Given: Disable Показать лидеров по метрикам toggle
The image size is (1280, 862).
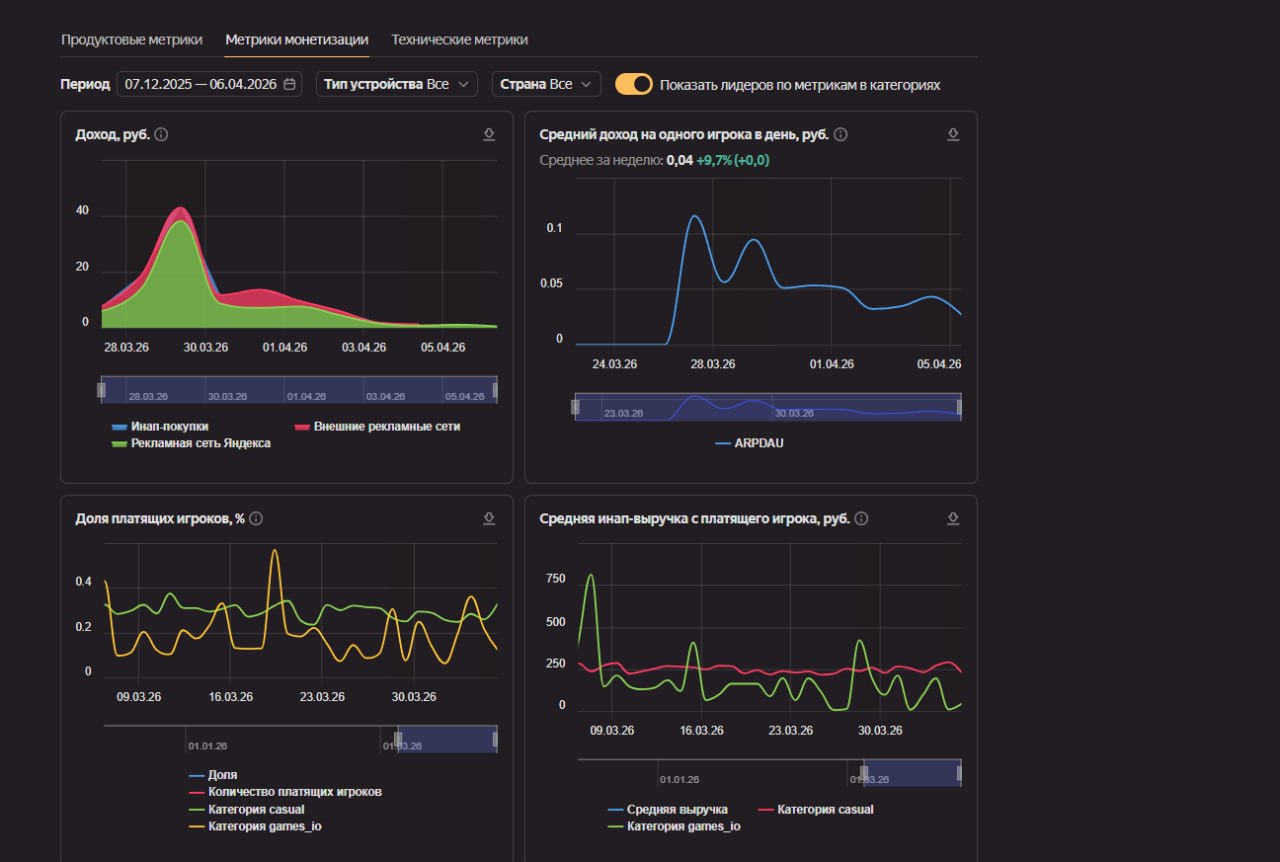Looking at the screenshot, I should (634, 84).
